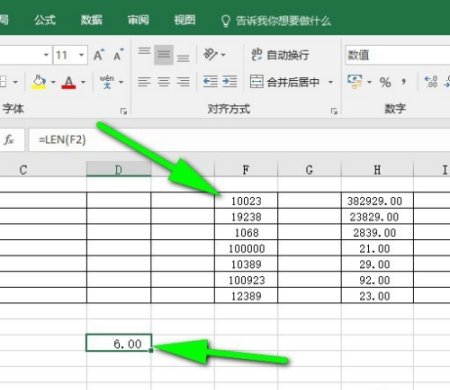The image size is (450, 390).
Task: Click the selected cell showing 6.00
Action: click(119, 343)
